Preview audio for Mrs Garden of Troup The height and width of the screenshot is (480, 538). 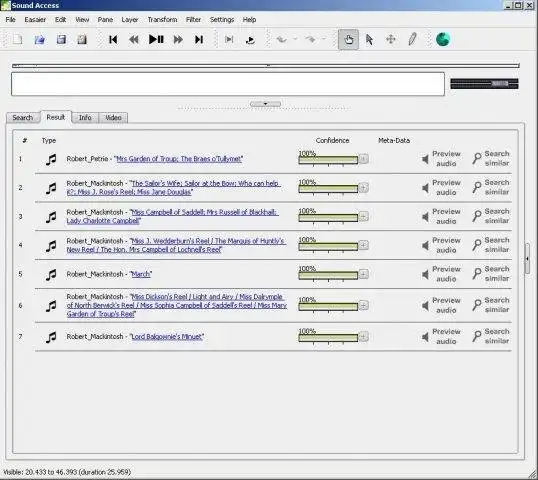441,159
